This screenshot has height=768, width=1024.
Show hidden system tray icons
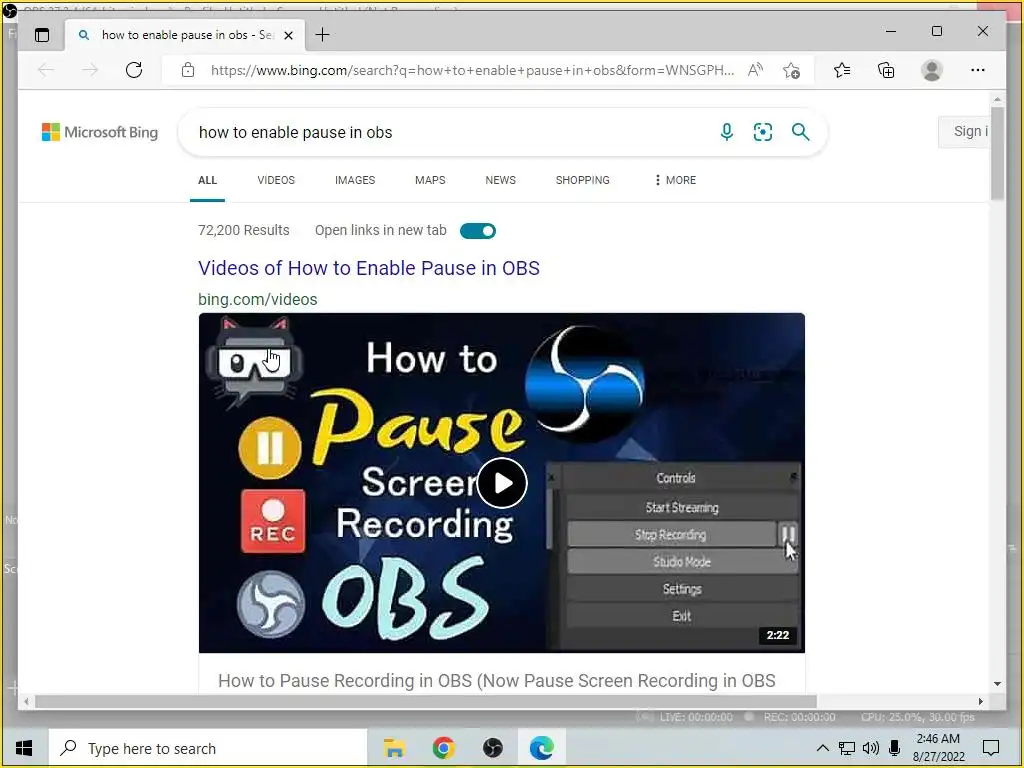(823, 748)
